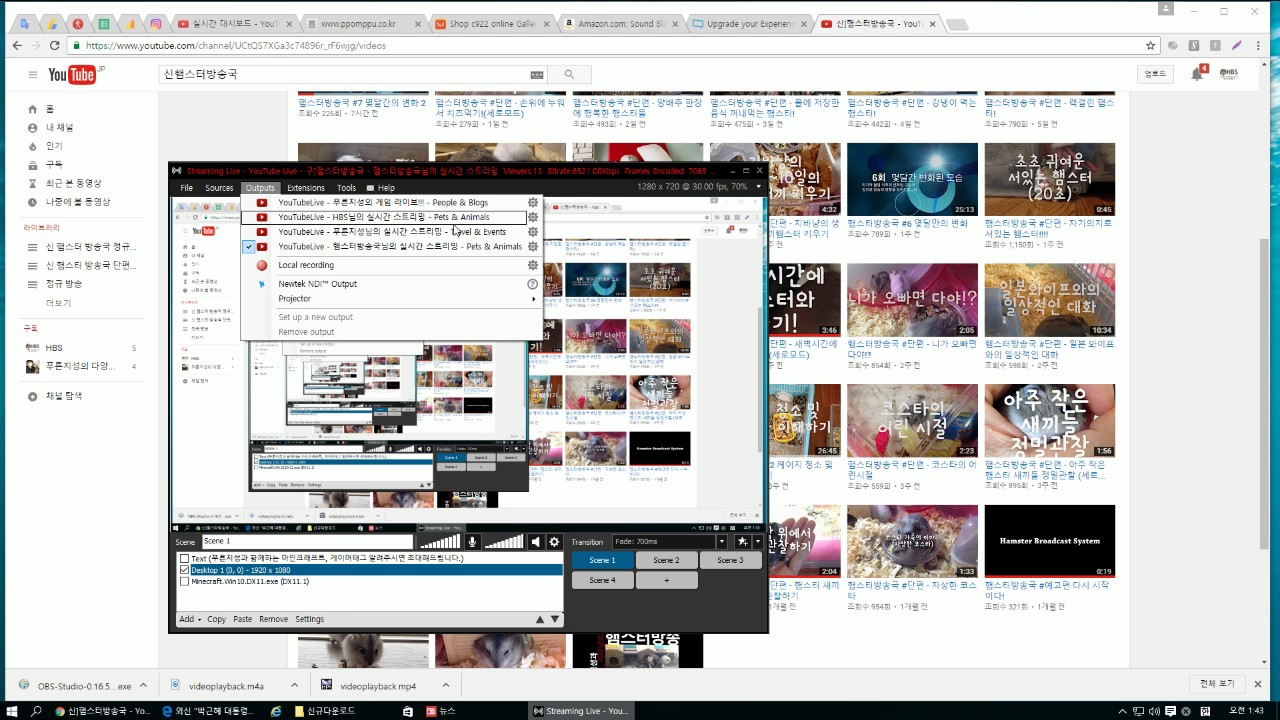
Task: Open options for videoplayback.m4a download
Action: point(295,686)
